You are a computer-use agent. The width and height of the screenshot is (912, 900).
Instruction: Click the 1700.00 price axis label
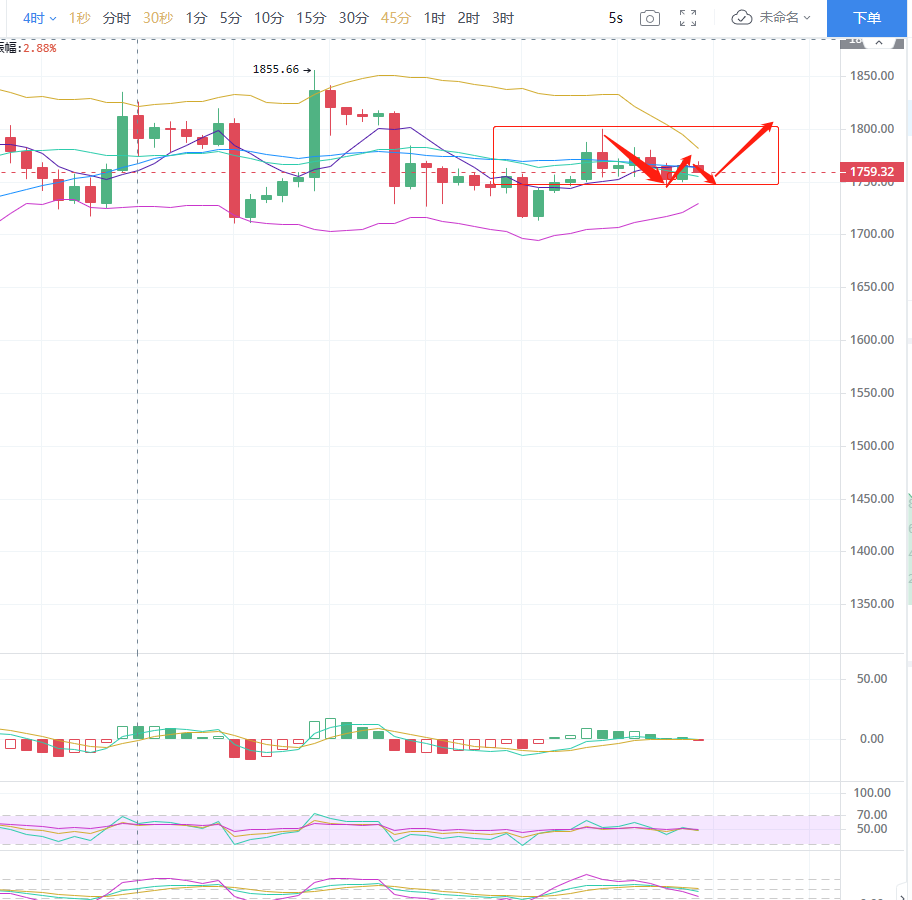click(872, 234)
